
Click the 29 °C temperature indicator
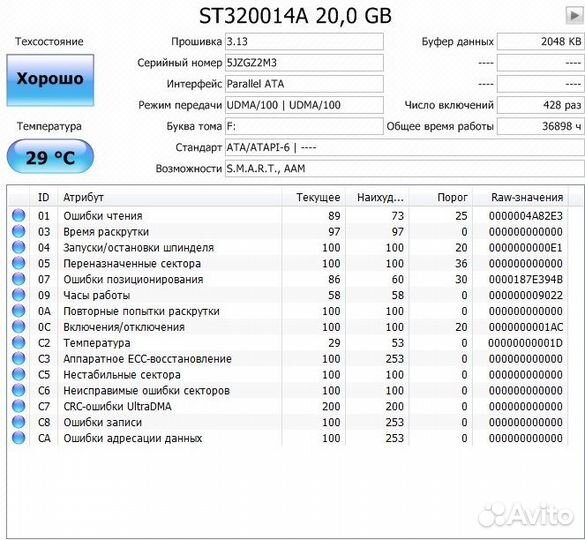(x=50, y=156)
